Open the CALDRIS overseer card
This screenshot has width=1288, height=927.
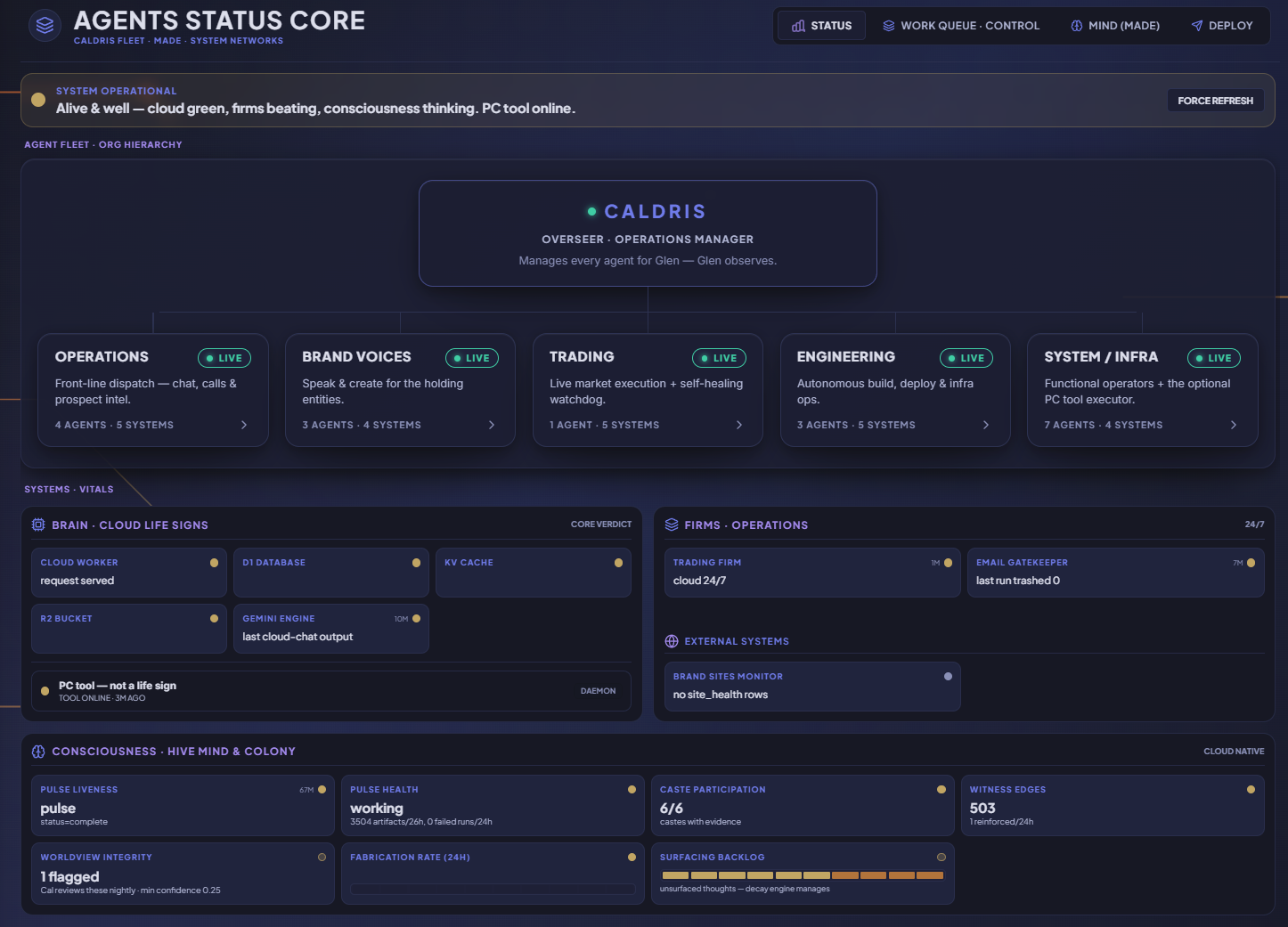[x=648, y=233]
